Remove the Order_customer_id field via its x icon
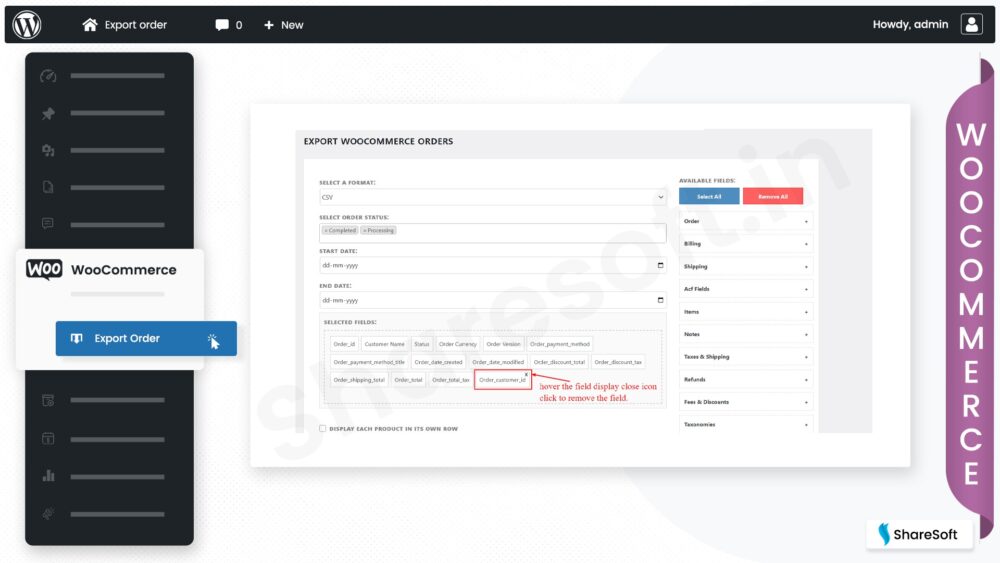1000x563 pixels. (526, 374)
